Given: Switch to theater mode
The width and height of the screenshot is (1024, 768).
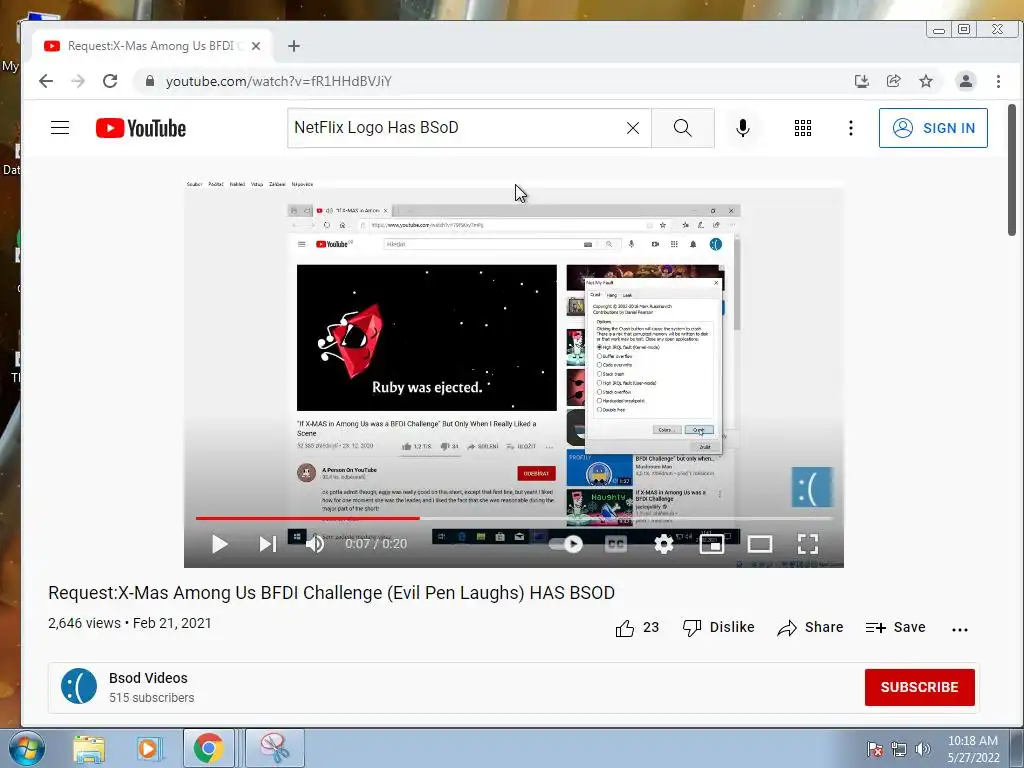Looking at the screenshot, I should [760, 544].
